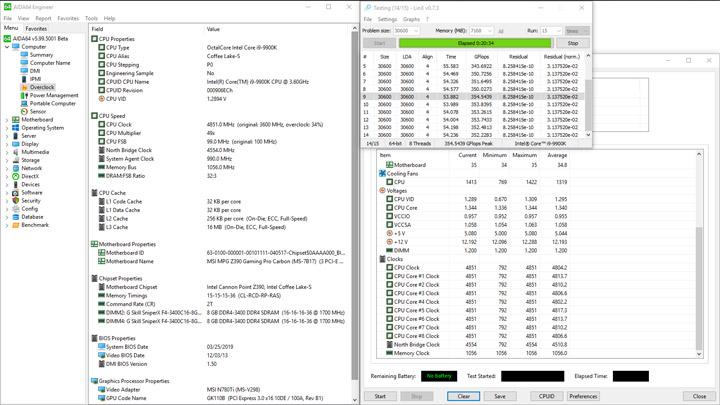Viewport: 720px width, 405px height.
Task: Toggle the CPU Clock checkbox under Clocks
Action: pyautogui.click(x=389, y=268)
